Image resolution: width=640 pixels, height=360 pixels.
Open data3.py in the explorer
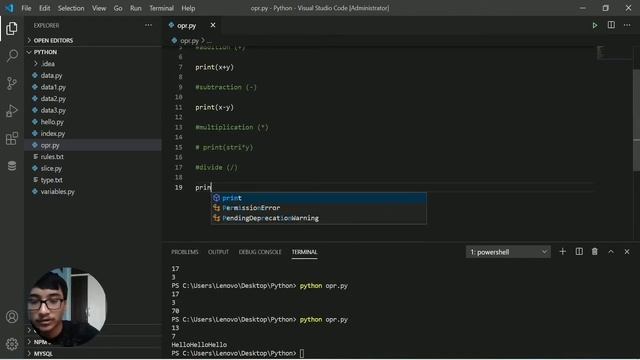pos(53,110)
